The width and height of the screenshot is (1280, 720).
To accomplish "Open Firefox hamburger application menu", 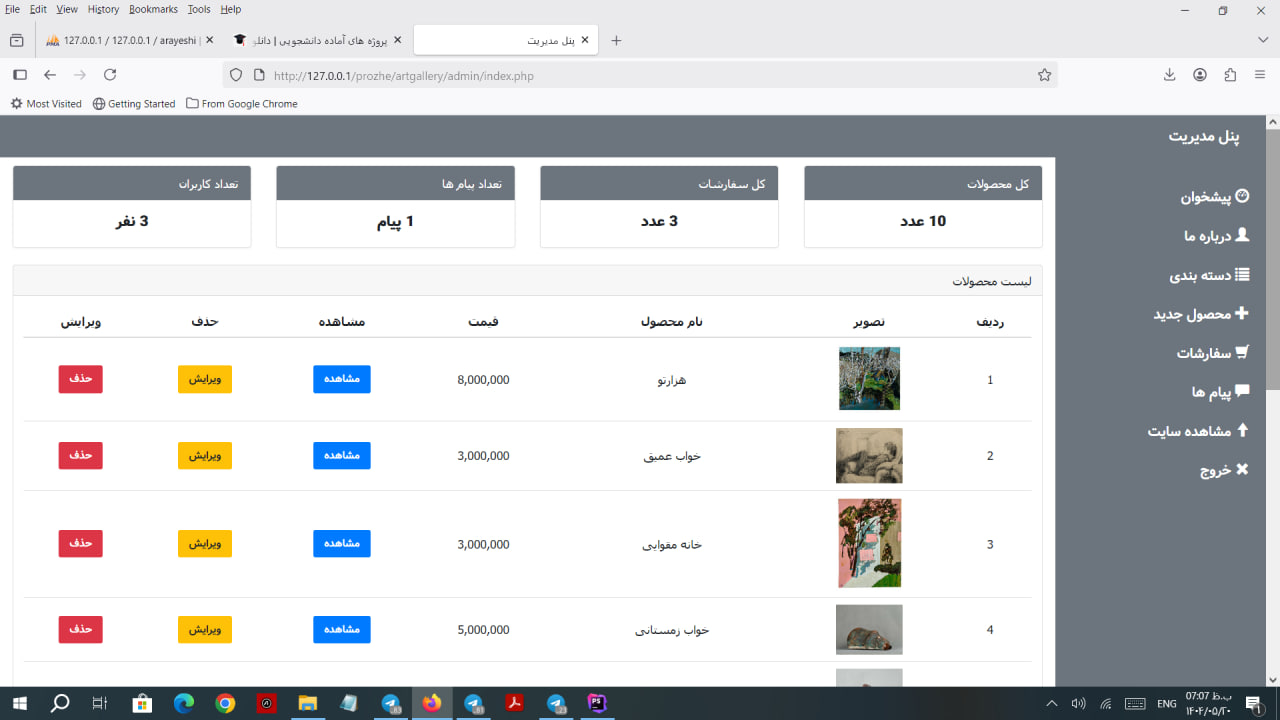I will coord(1259,75).
